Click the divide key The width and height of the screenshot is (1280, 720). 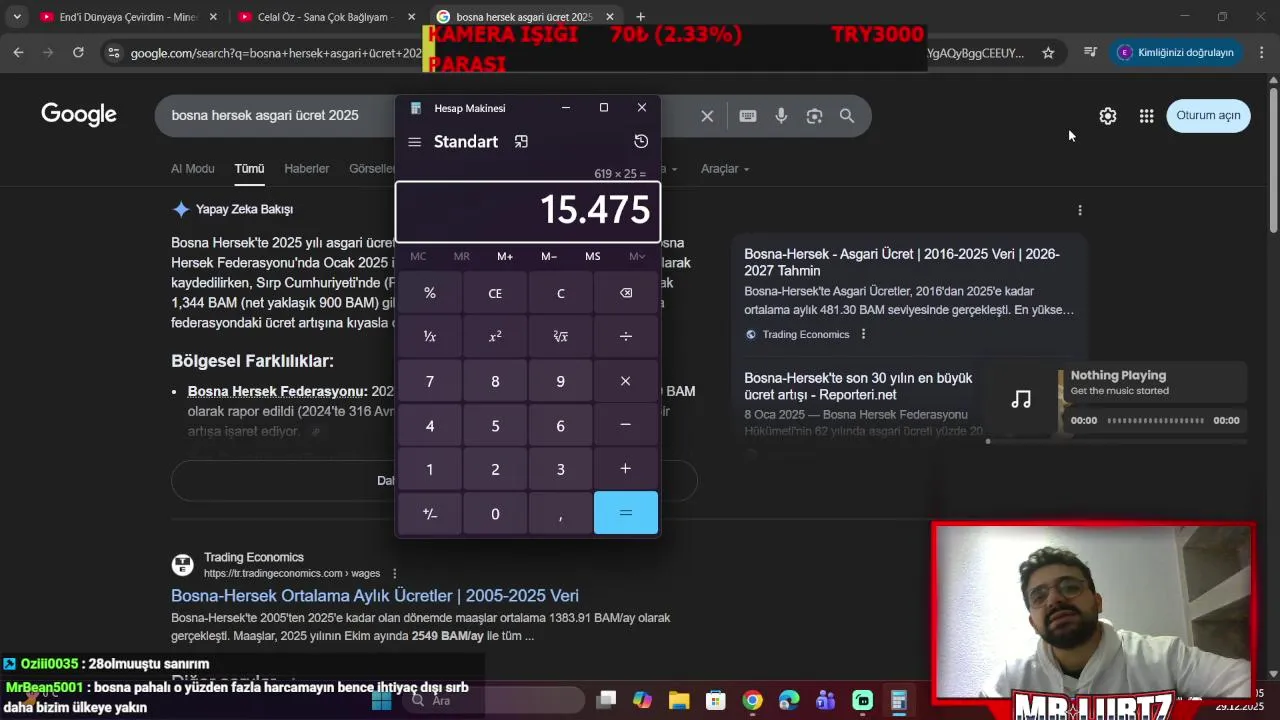[x=626, y=337]
